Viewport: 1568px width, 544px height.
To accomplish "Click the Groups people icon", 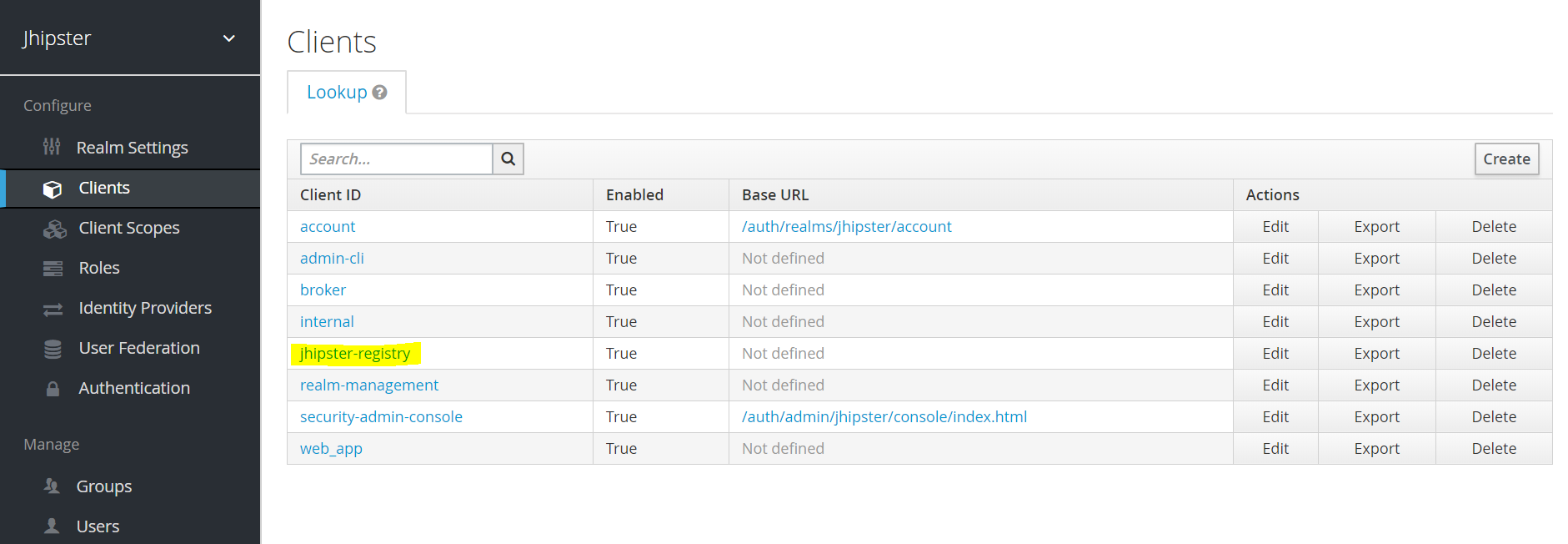I will (x=52, y=486).
